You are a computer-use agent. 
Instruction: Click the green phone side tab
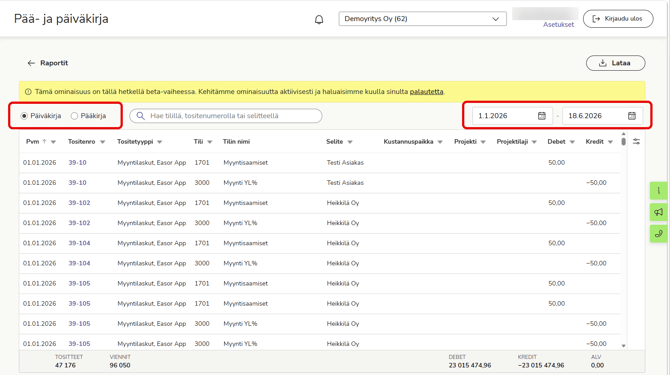pyautogui.click(x=658, y=234)
